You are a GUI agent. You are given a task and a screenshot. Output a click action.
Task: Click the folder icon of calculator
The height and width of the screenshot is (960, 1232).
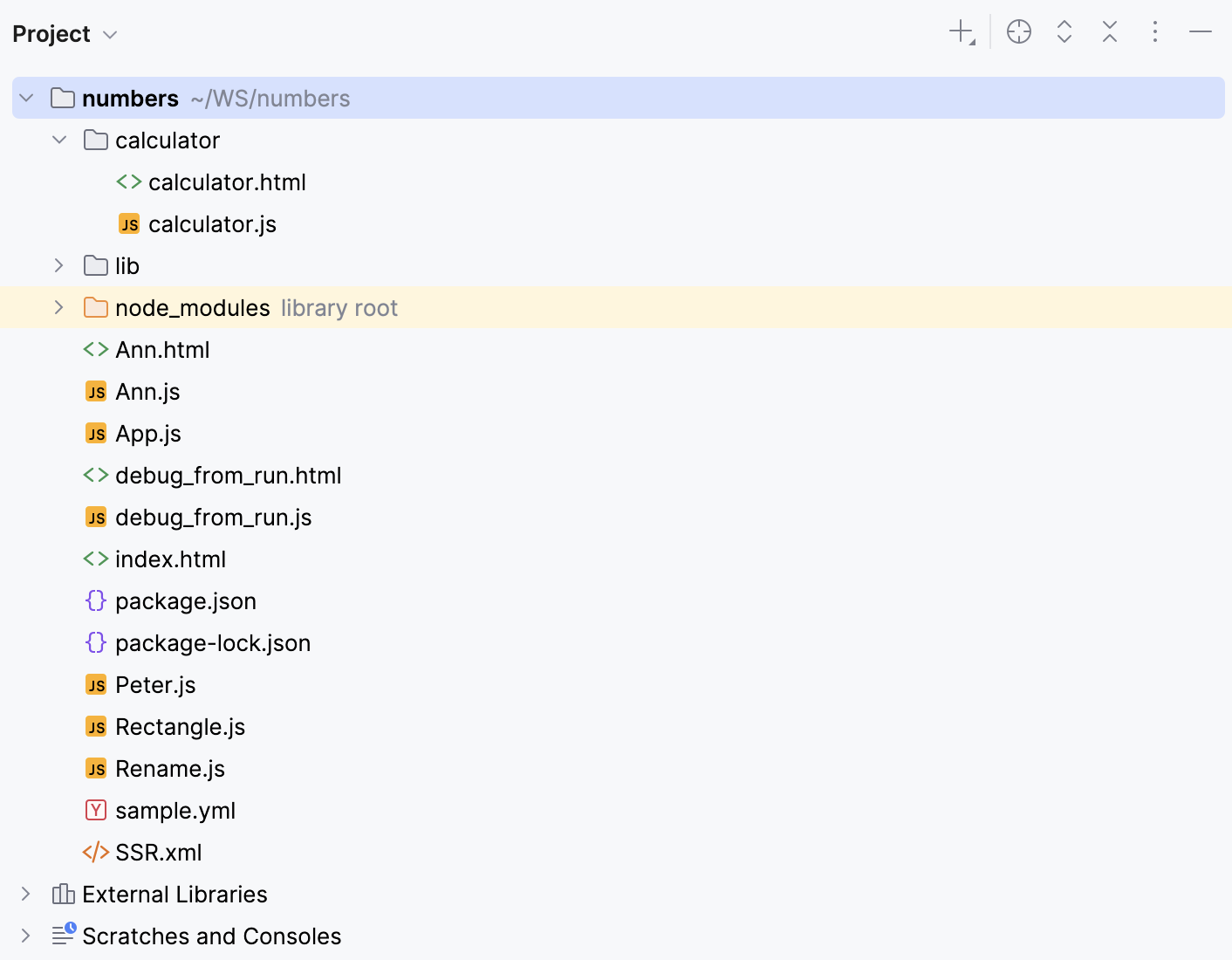pyautogui.click(x=95, y=140)
